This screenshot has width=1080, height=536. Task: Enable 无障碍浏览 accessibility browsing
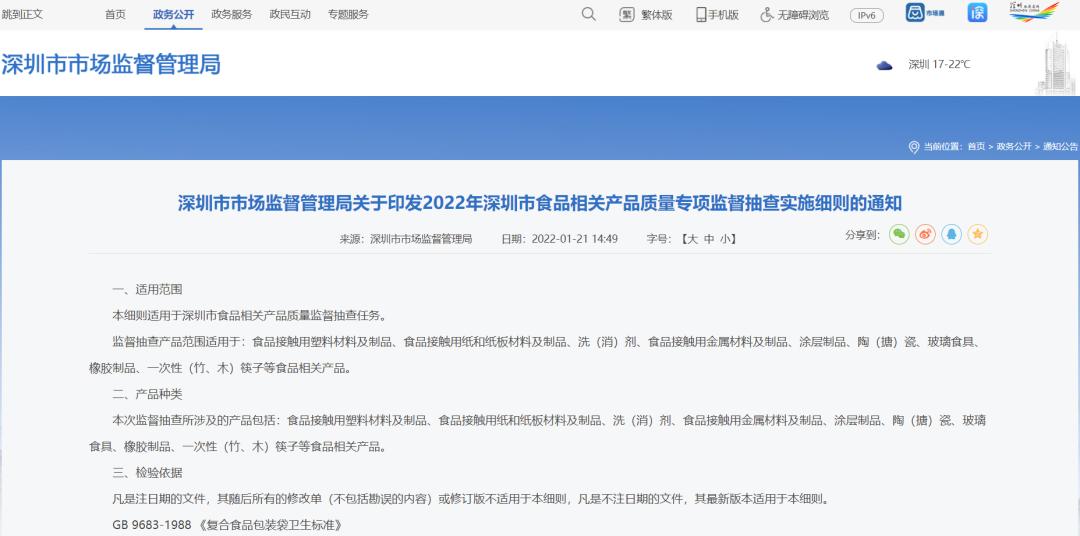pyautogui.click(x=795, y=15)
